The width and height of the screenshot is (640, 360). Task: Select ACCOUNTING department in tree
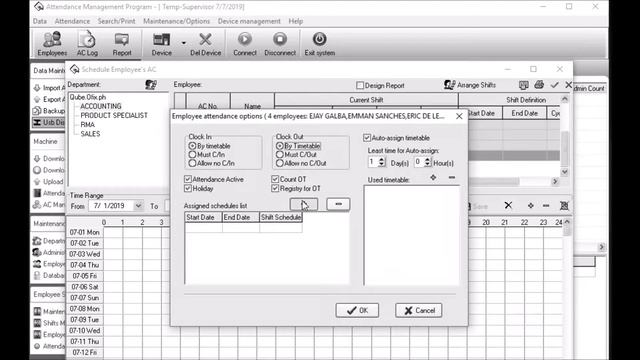pos(101,106)
